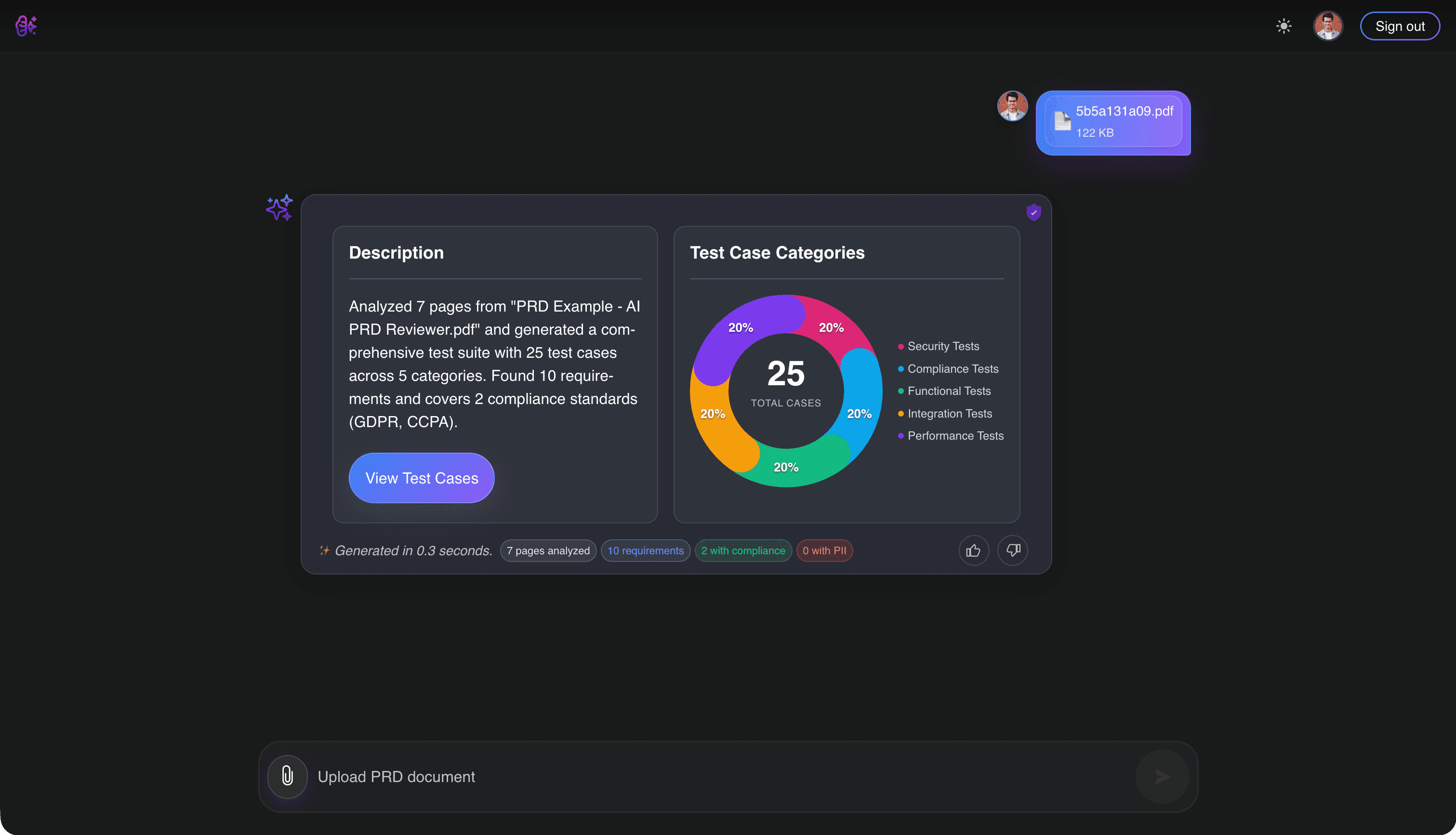The width and height of the screenshot is (1456, 835).
Task: Click the thumbs down feedback button
Action: 1013,550
